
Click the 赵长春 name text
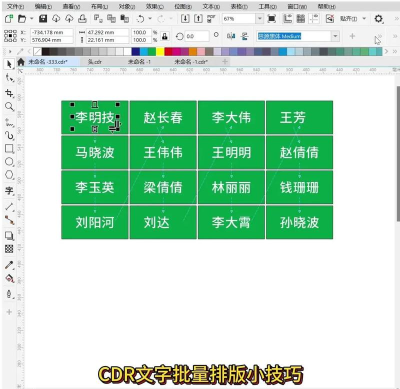click(x=163, y=118)
